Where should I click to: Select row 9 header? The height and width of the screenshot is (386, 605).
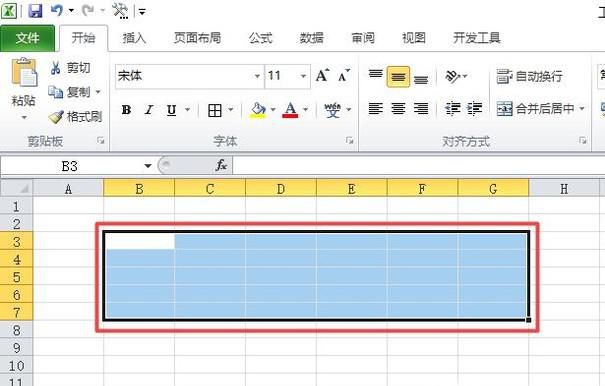[x=16, y=347]
